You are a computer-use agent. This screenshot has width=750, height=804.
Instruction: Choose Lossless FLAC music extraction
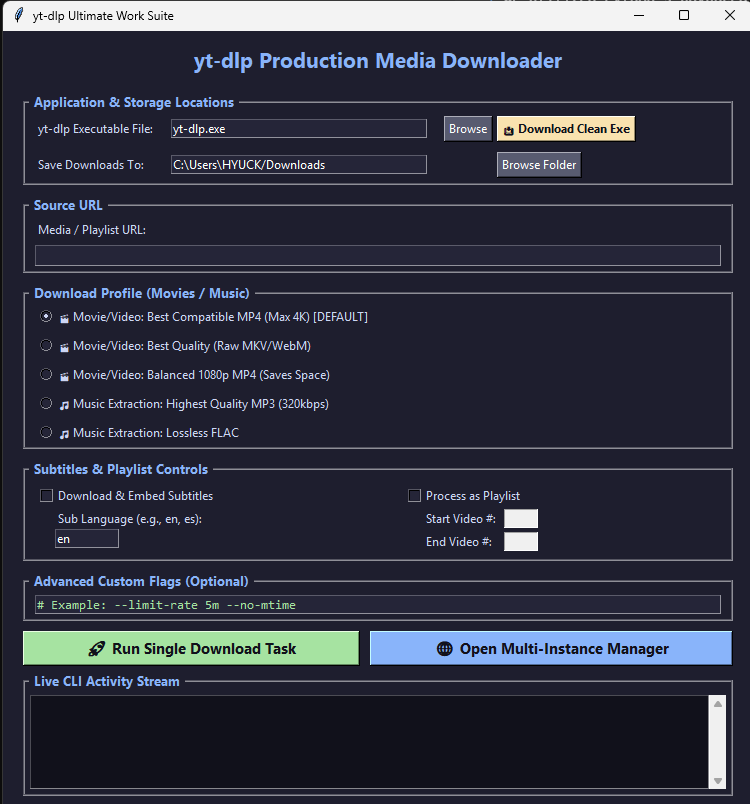click(x=46, y=432)
